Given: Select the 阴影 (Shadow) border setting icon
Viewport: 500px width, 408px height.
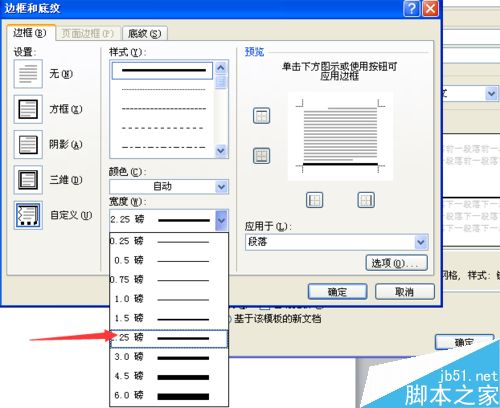Looking at the screenshot, I should point(28,144).
